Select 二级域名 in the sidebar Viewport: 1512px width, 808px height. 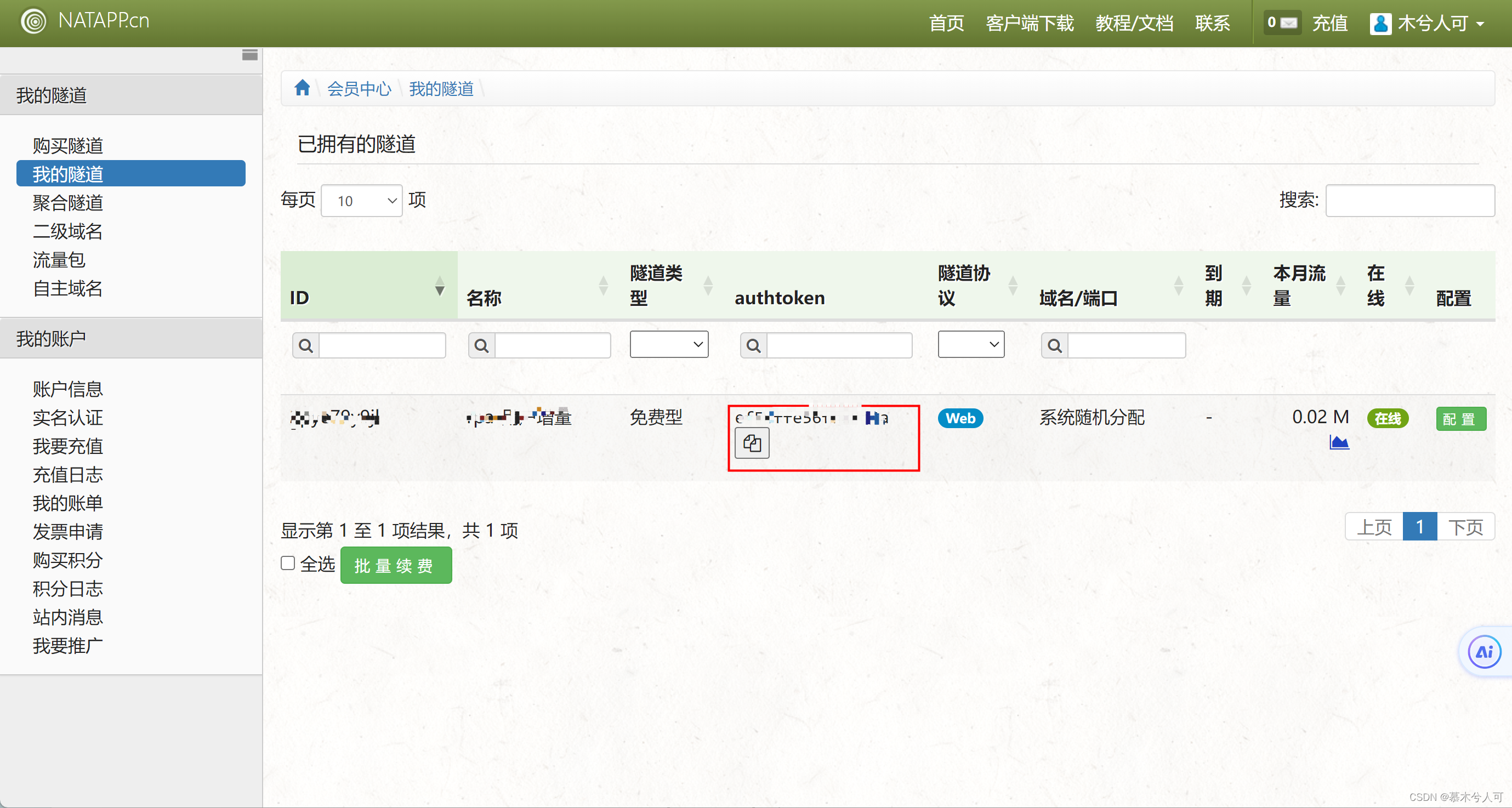pyautogui.click(x=67, y=231)
